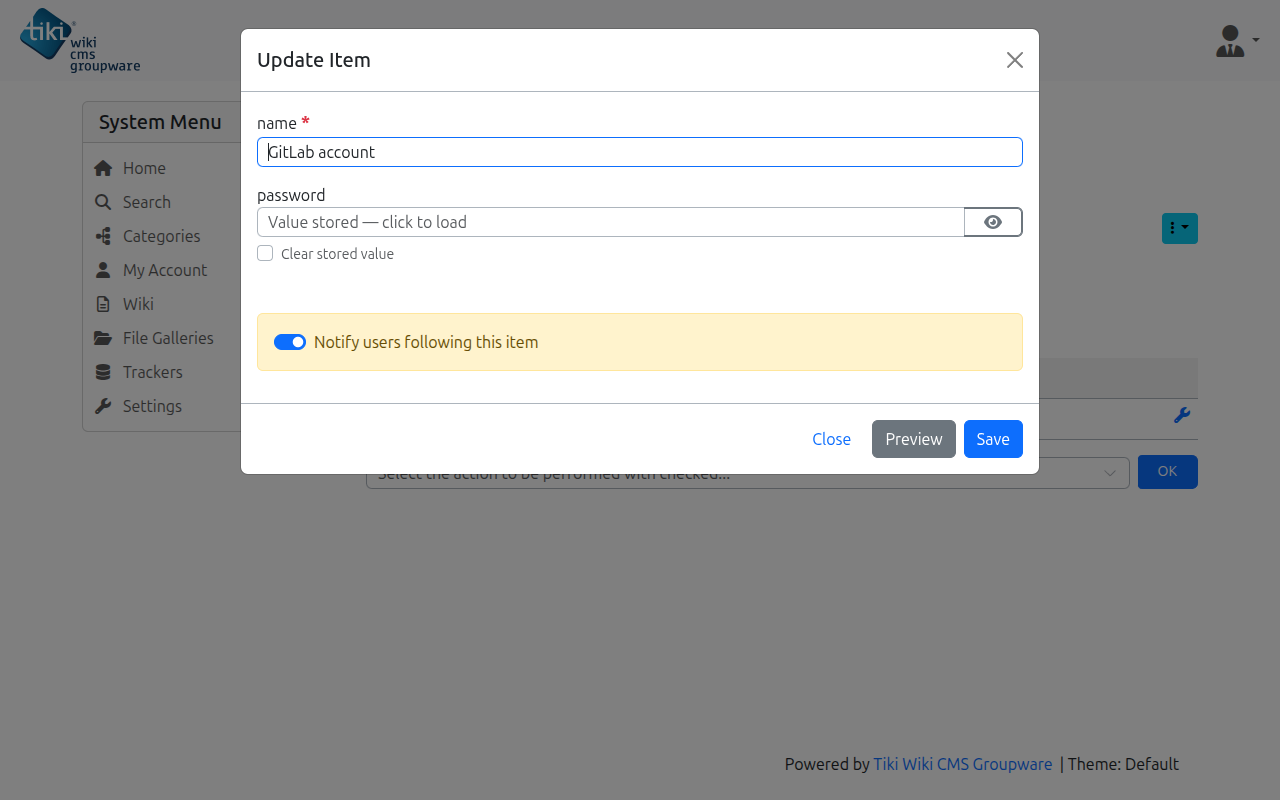The width and height of the screenshot is (1280, 800).
Task: Click the My Account person icon
Action: point(102,270)
